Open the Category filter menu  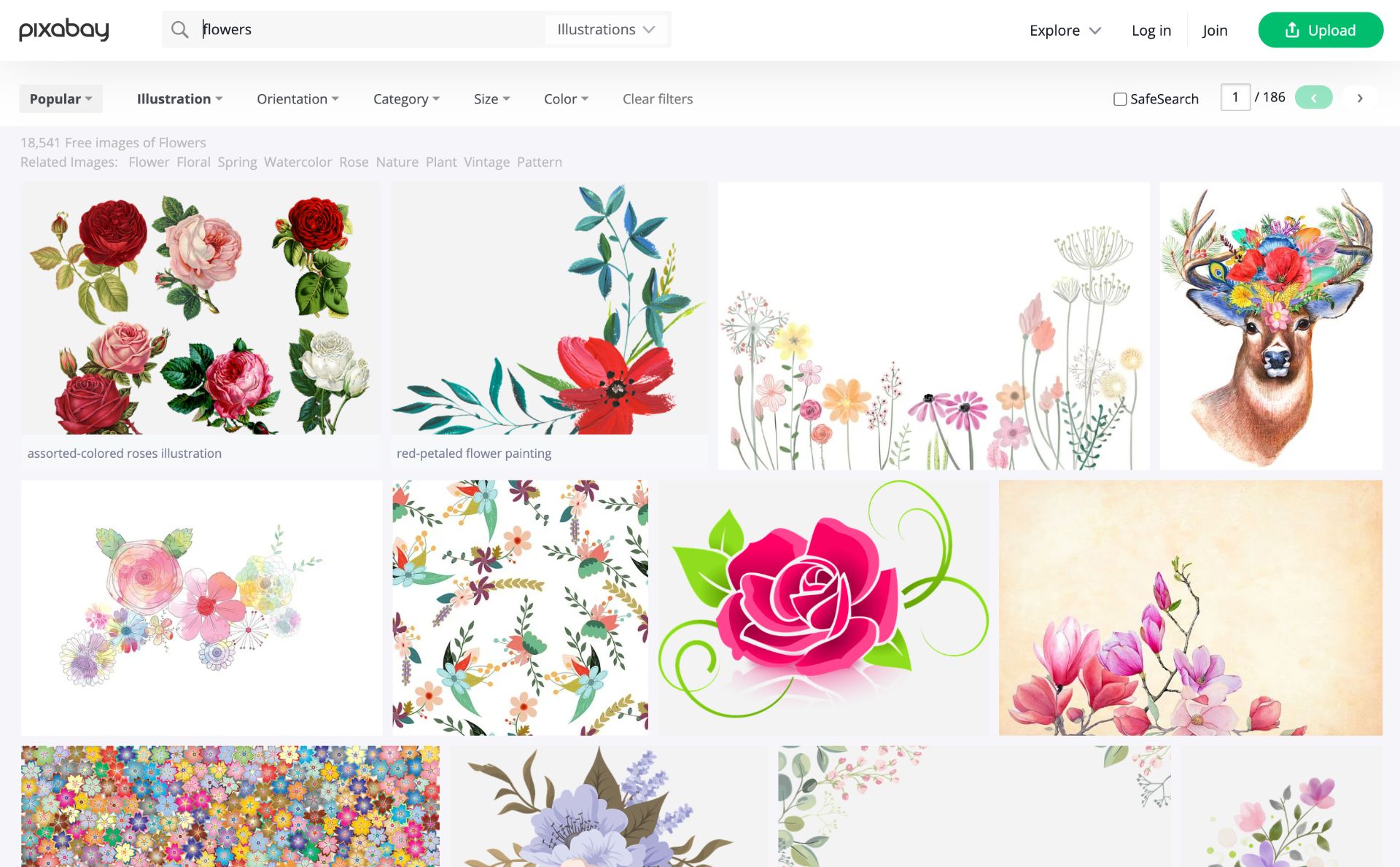406,99
